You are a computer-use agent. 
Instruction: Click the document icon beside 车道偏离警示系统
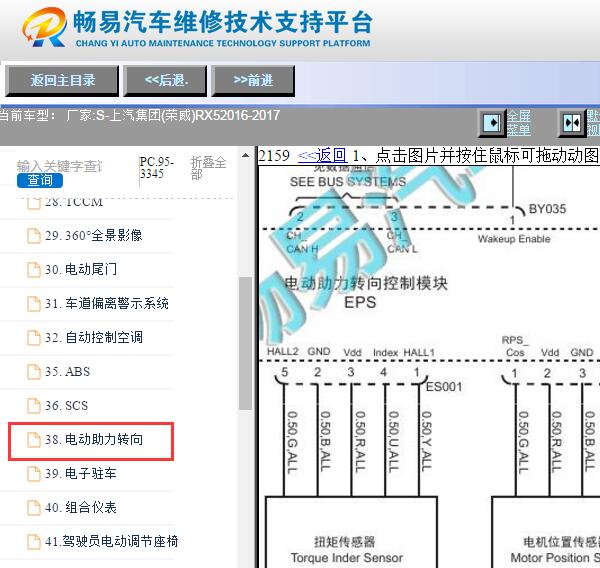pyautogui.click(x=34, y=304)
